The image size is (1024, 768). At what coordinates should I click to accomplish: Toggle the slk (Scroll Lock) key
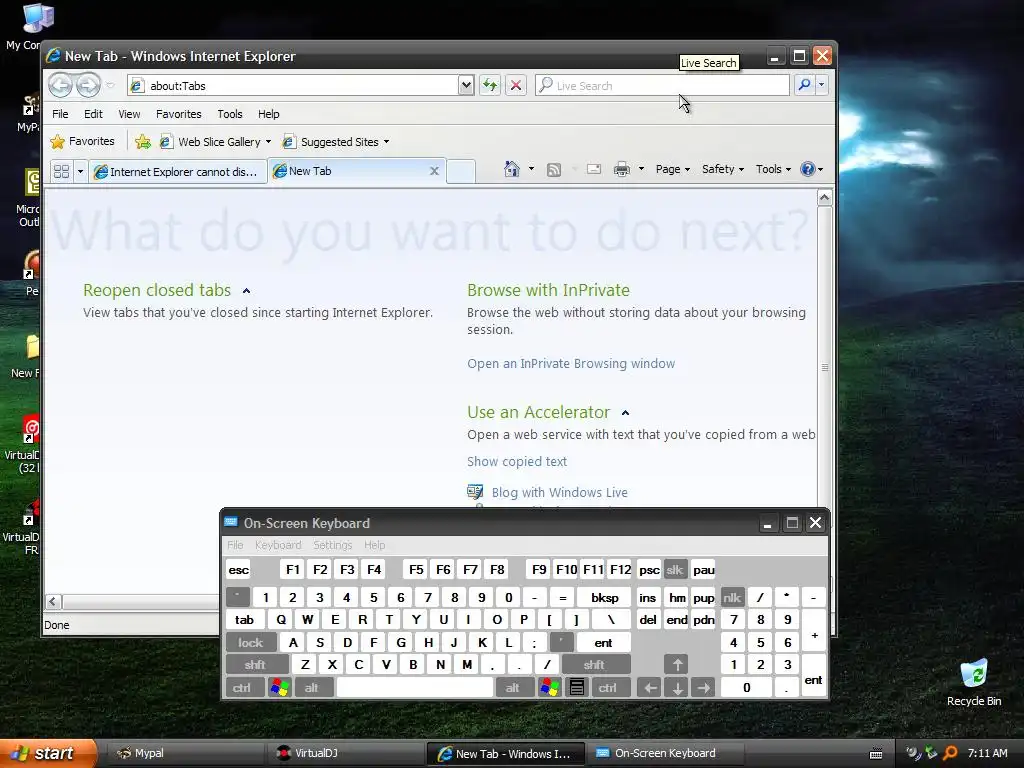point(675,570)
